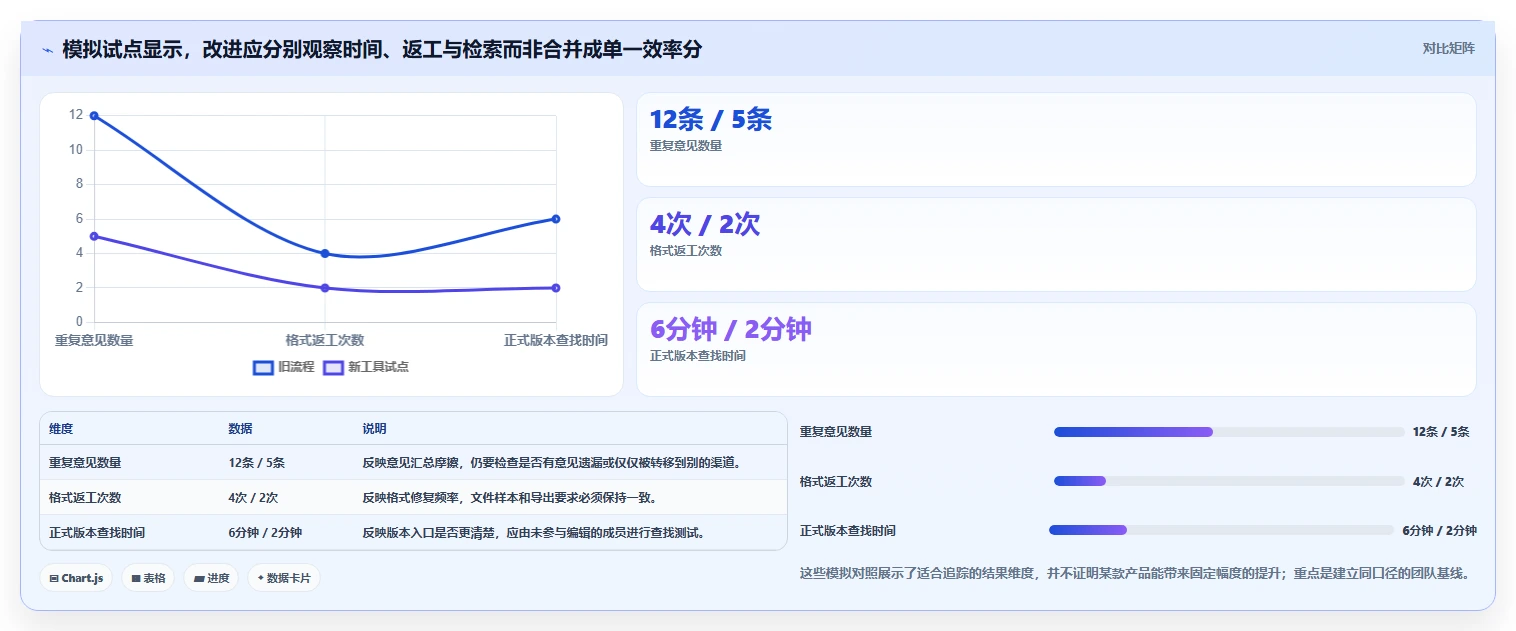Click the icon in the 数据卡片 chip
Screen dimensions: 1516x631
click(261, 578)
